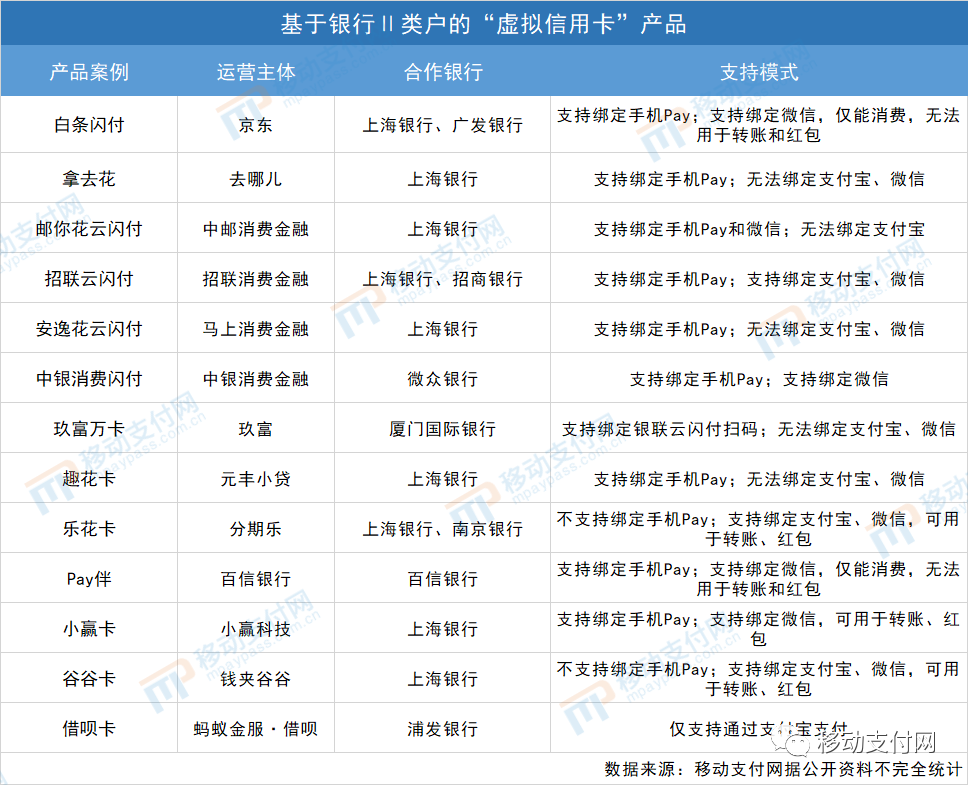Click the 乐花卡 product cell
The image size is (968, 785).
(x=89, y=529)
